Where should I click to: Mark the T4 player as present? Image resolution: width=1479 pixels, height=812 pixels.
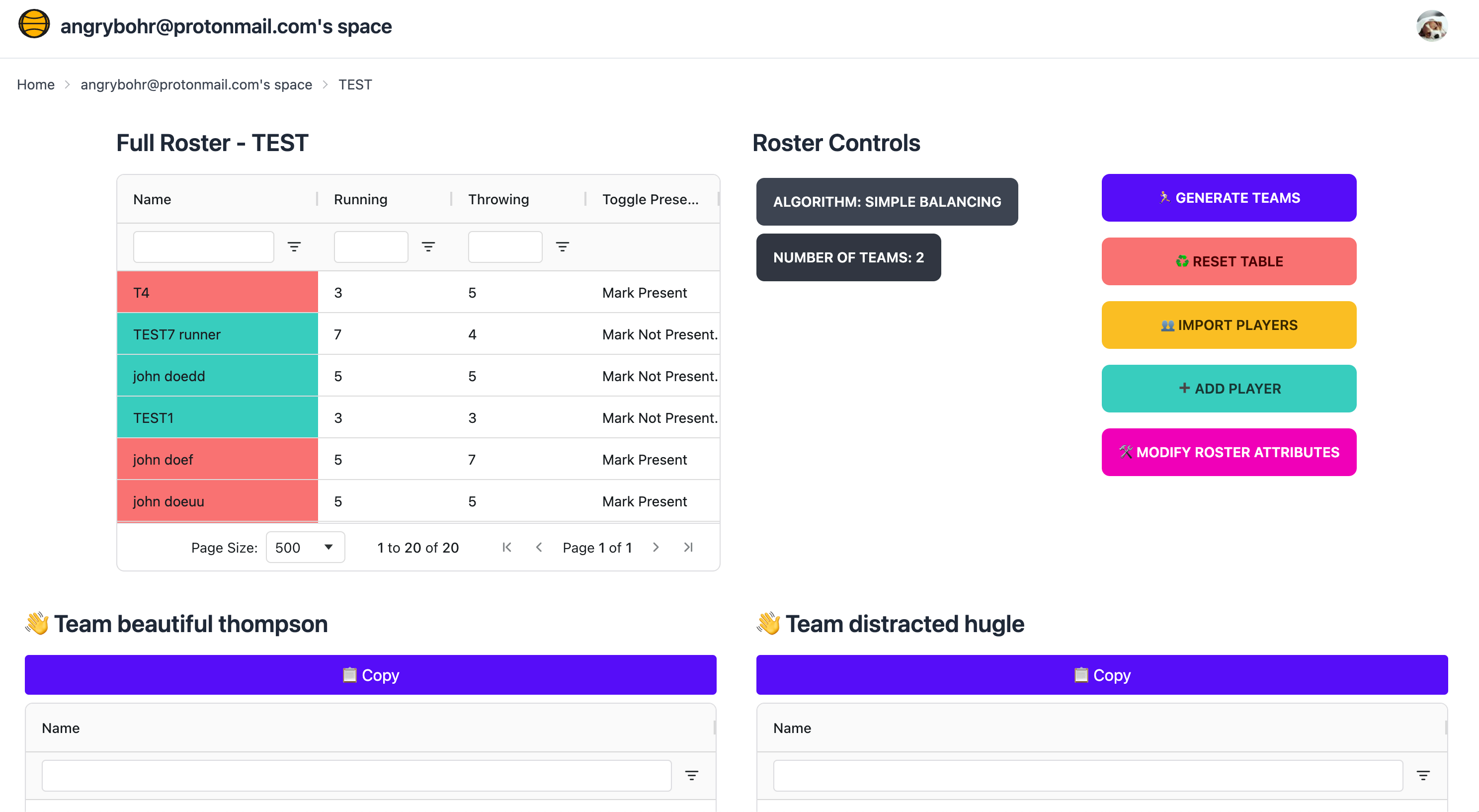[644, 293]
